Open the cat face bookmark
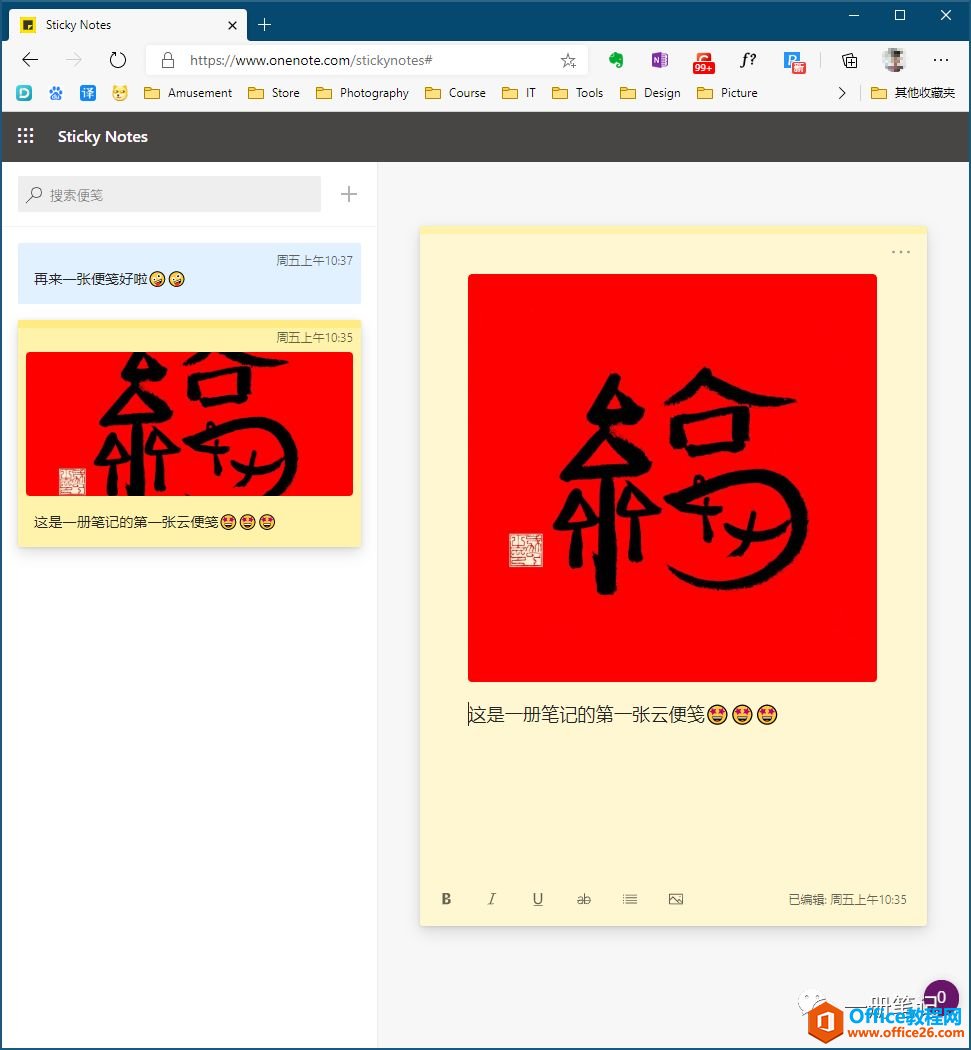This screenshot has height=1050, width=971. pos(120,93)
